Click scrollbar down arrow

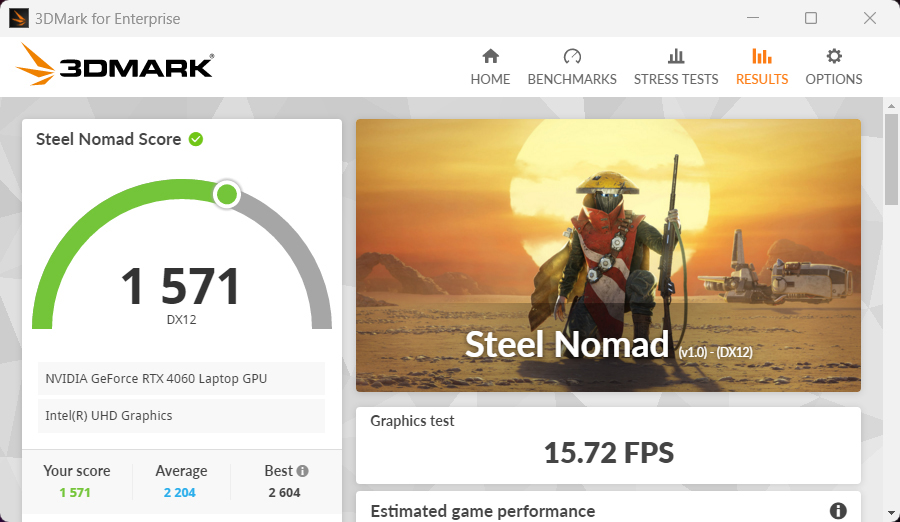[891, 513]
